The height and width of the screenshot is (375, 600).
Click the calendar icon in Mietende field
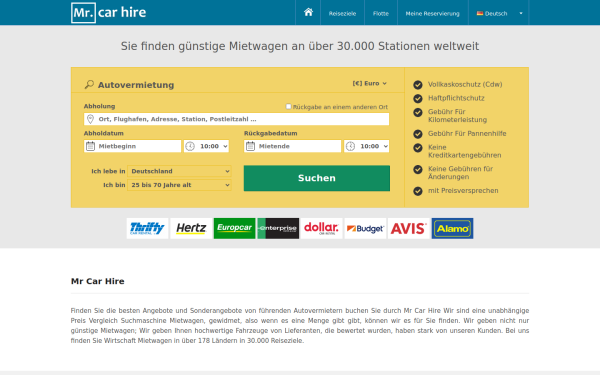coord(250,146)
